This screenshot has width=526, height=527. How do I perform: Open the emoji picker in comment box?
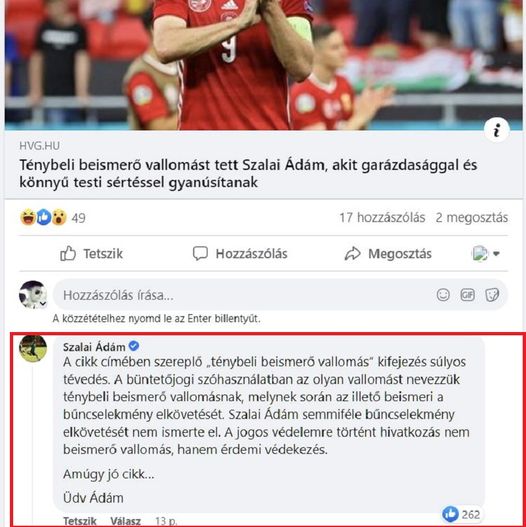(x=443, y=295)
